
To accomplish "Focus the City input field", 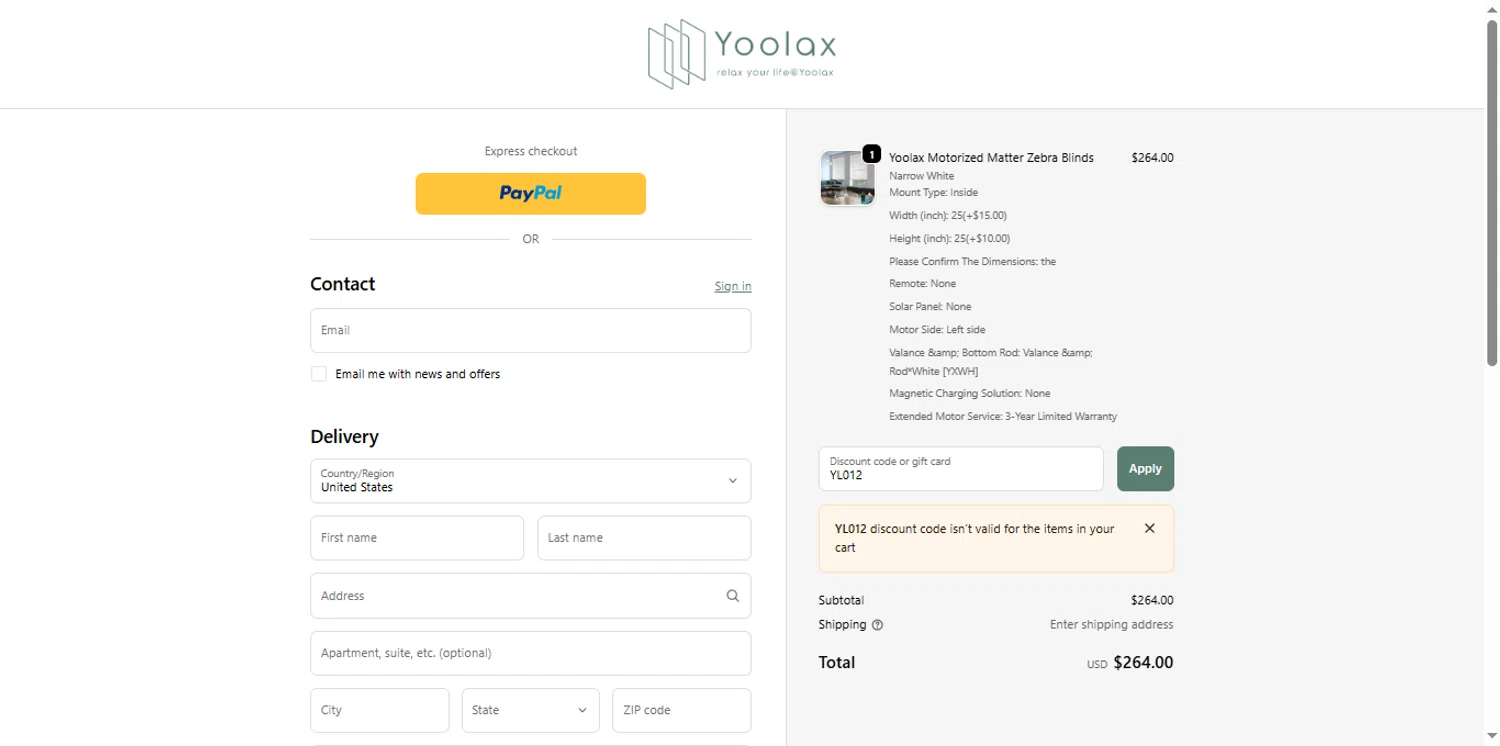I will 380,710.
